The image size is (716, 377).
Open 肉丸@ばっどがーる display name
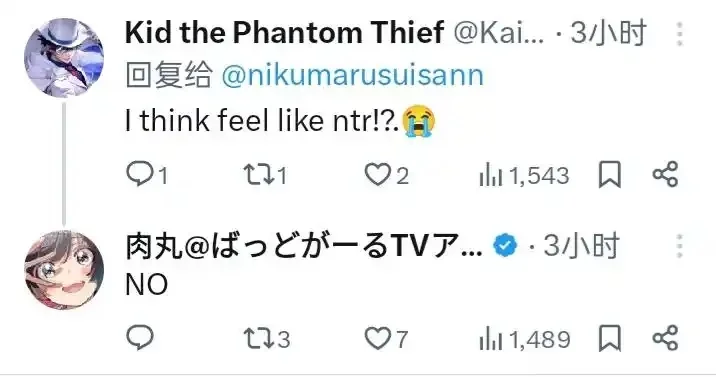click(x=303, y=246)
